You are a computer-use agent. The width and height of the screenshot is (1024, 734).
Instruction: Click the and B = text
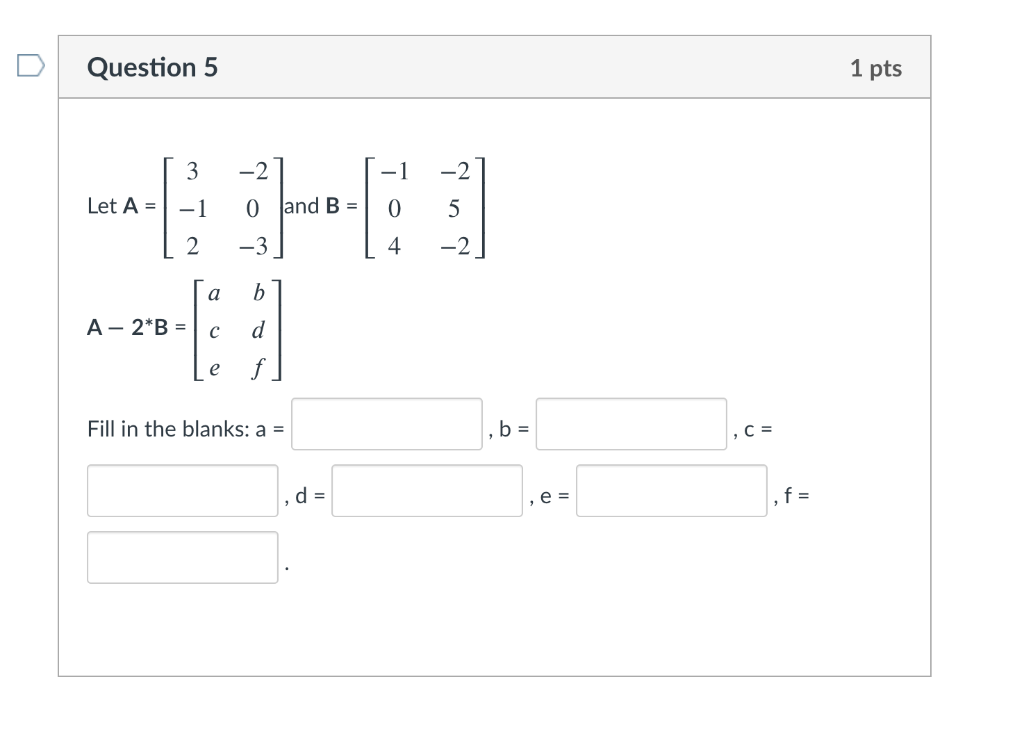click(321, 206)
